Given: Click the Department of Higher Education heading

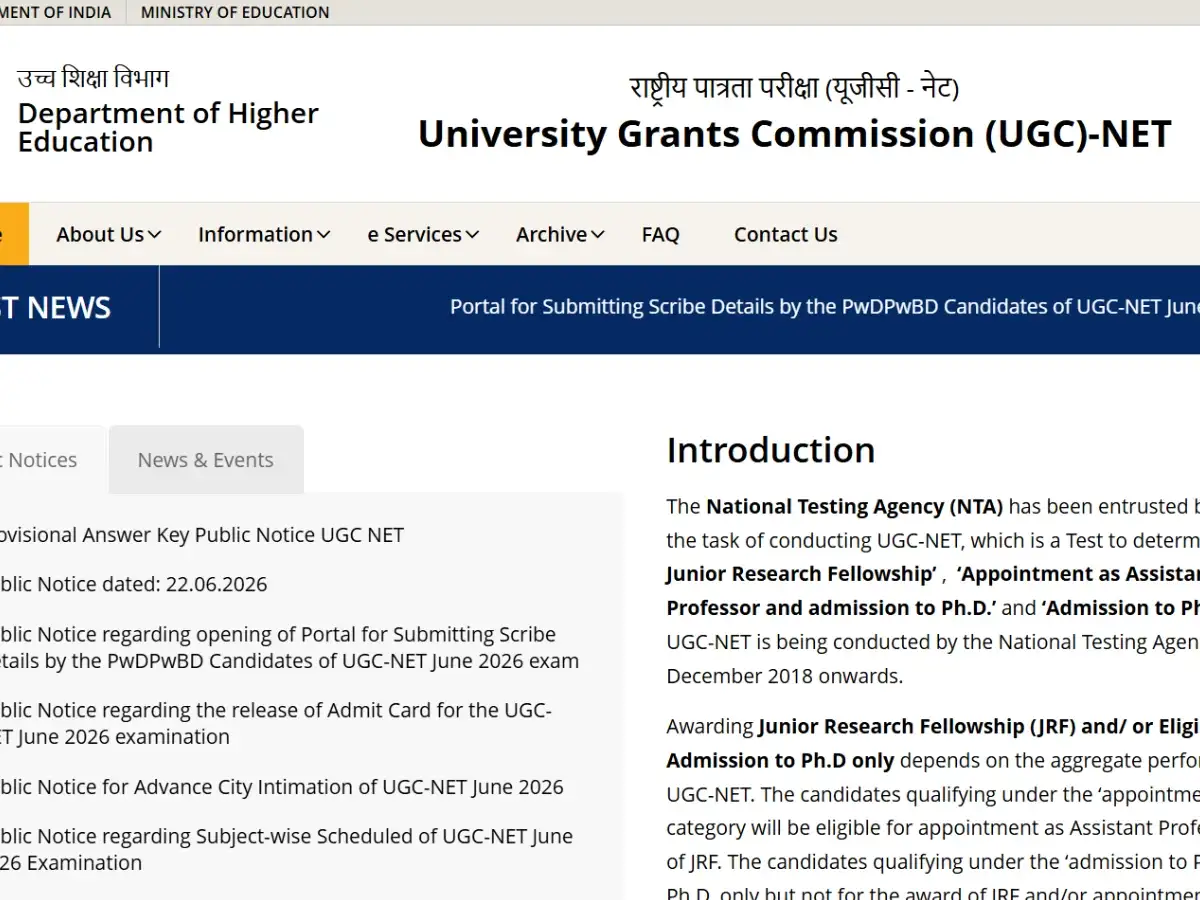Looking at the screenshot, I should (x=168, y=127).
